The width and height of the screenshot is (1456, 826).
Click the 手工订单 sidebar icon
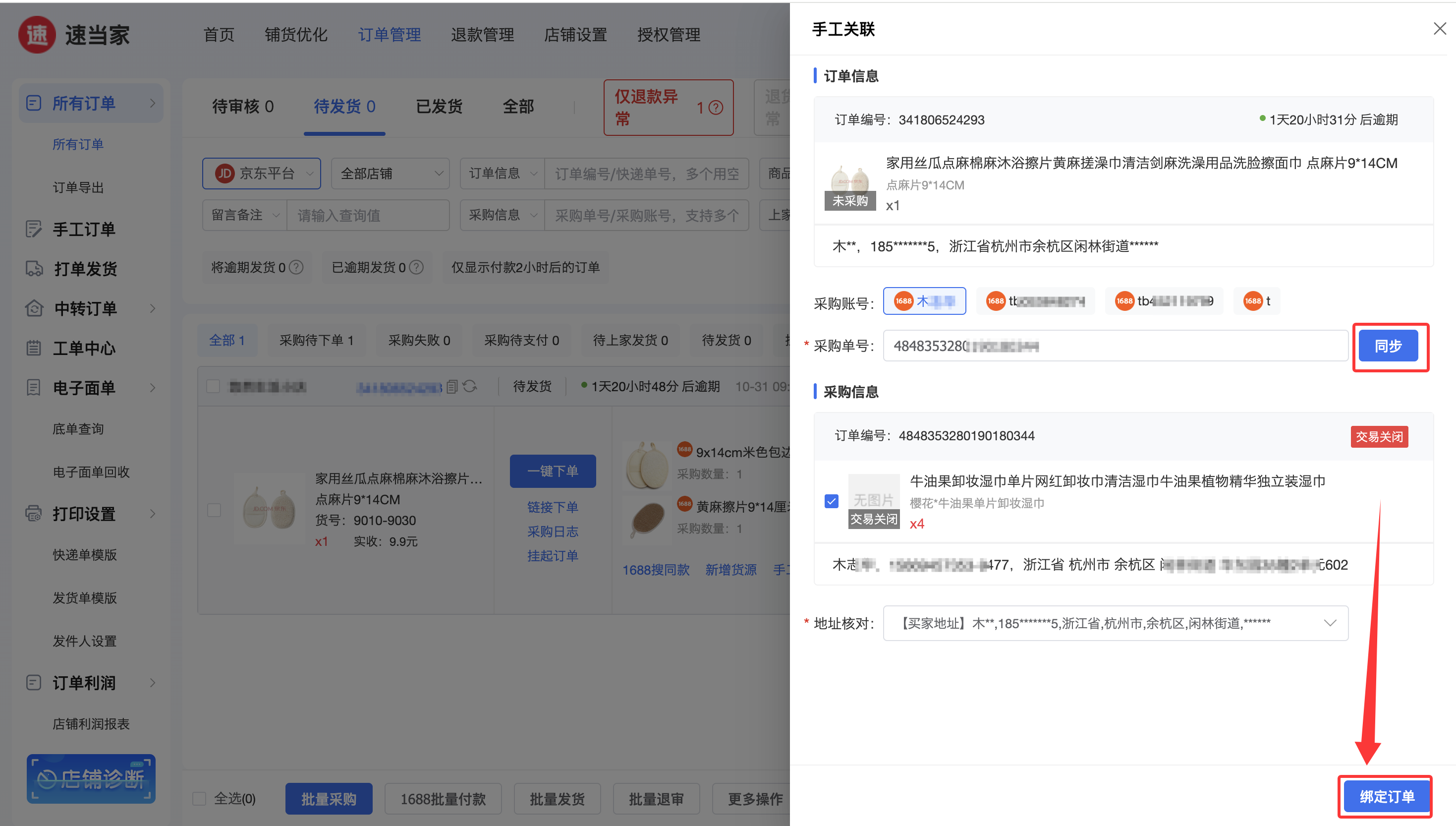point(34,229)
